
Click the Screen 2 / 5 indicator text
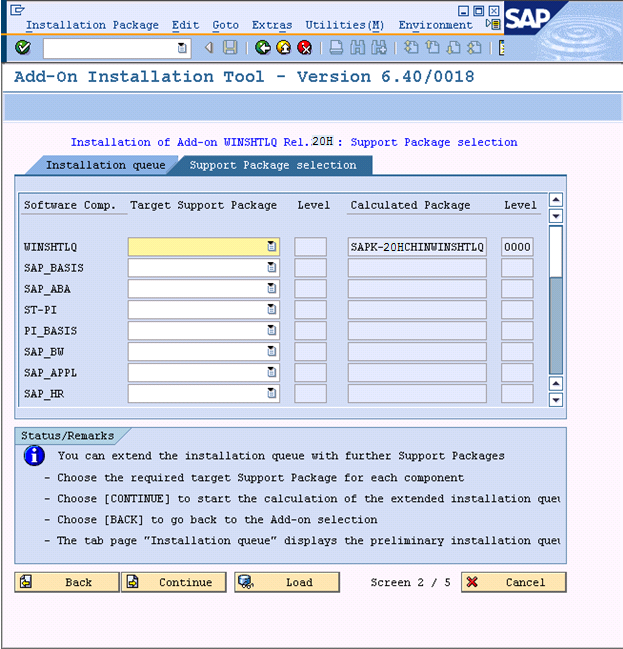click(x=410, y=582)
